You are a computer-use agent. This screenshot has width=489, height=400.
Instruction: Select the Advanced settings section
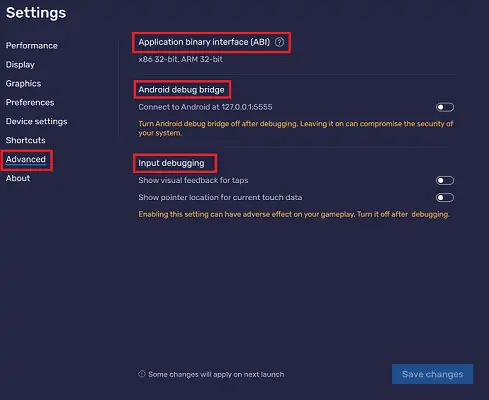26,159
